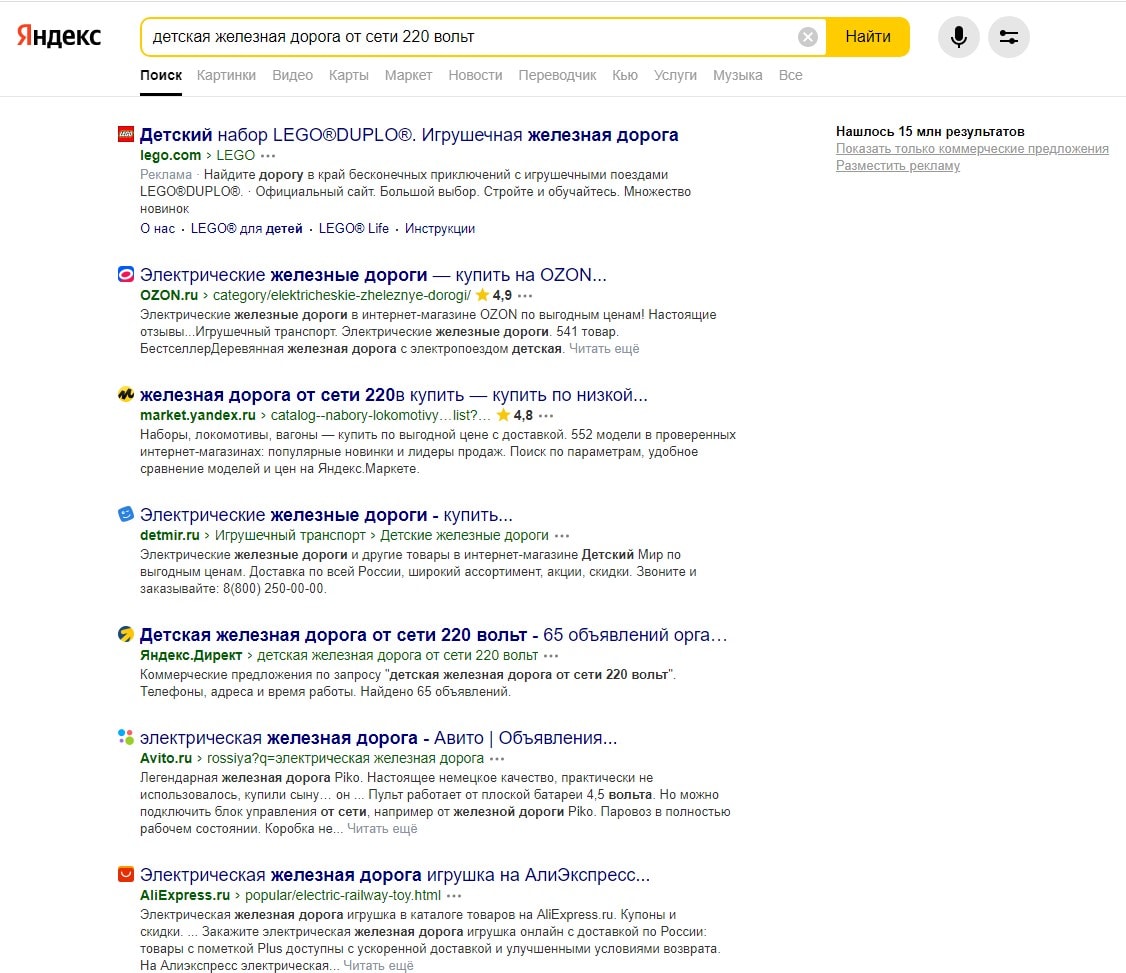Click the OZON favicon next to its result
Viewport: 1126px width, 973px height.
coord(126,274)
